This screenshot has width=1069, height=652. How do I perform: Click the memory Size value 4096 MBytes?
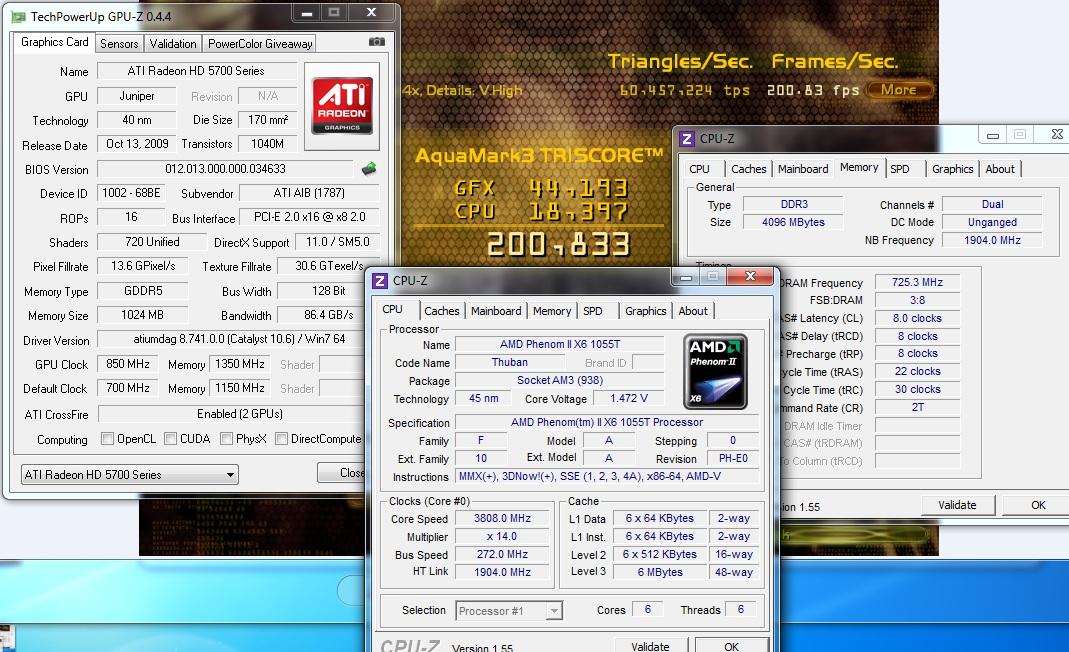794,222
